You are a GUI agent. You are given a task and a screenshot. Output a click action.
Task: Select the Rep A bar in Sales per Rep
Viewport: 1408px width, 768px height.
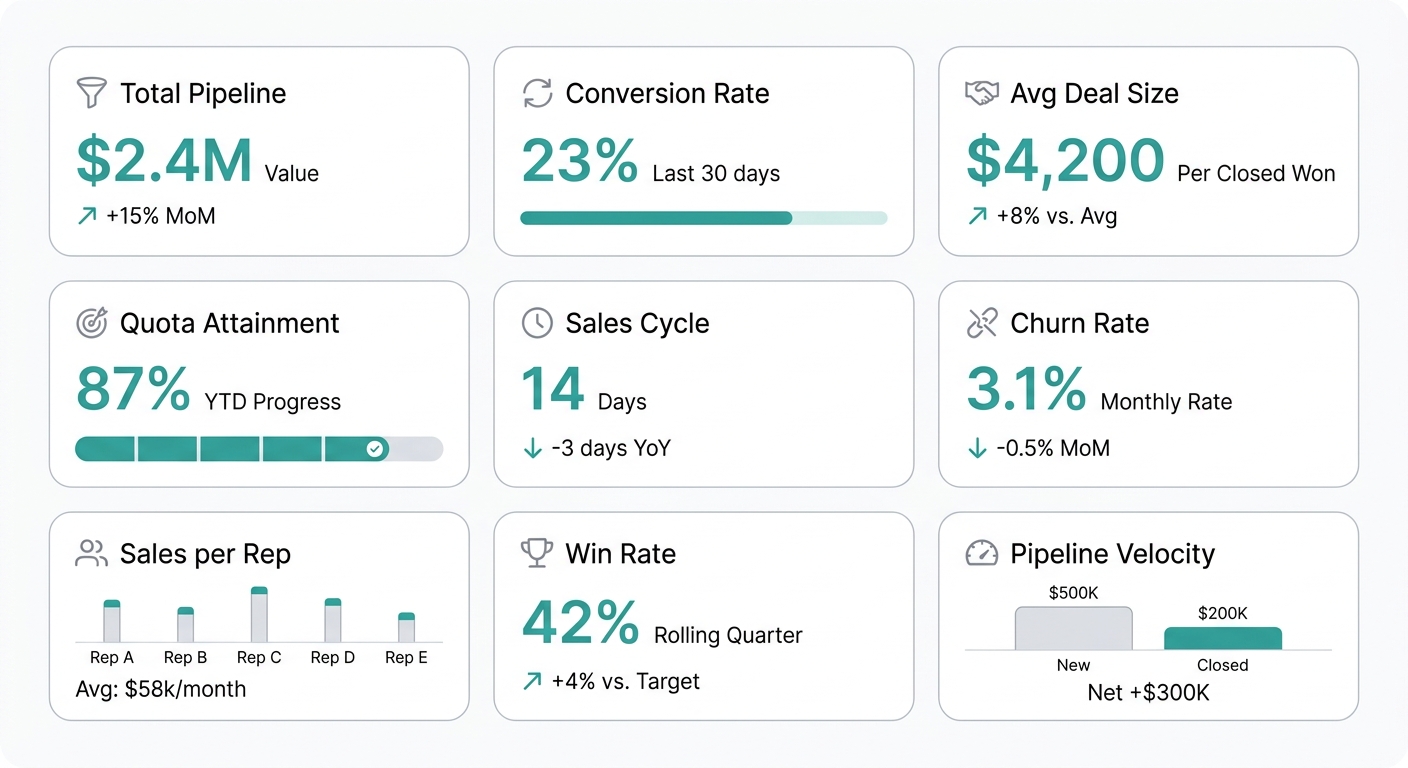tap(112, 621)
